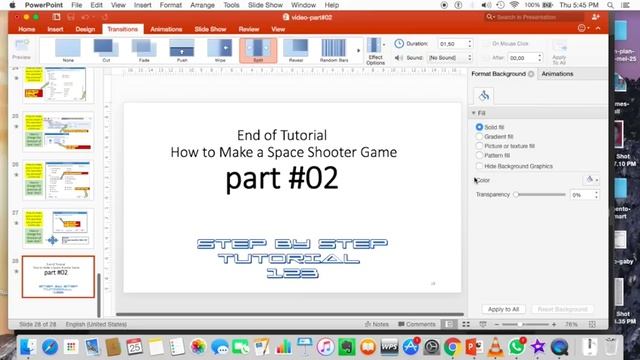
Task: Switch to the Design tab
Action: 85,29
